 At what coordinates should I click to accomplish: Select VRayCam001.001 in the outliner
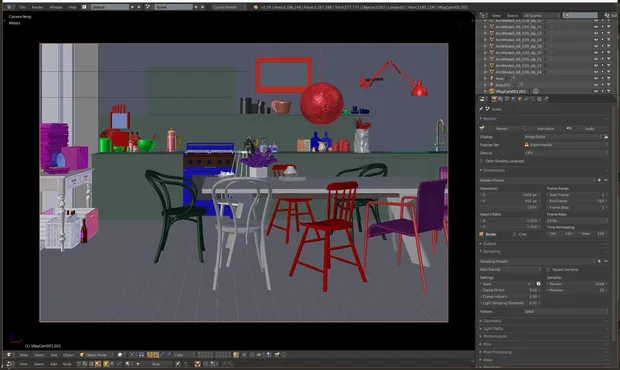[x=510, y=91]
